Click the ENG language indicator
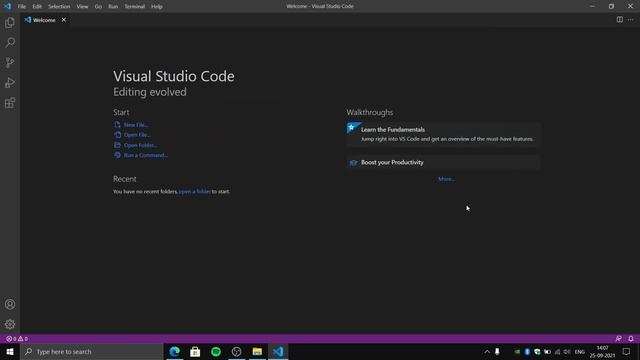This screenshot has width=640, height=360. click(580, 352)
